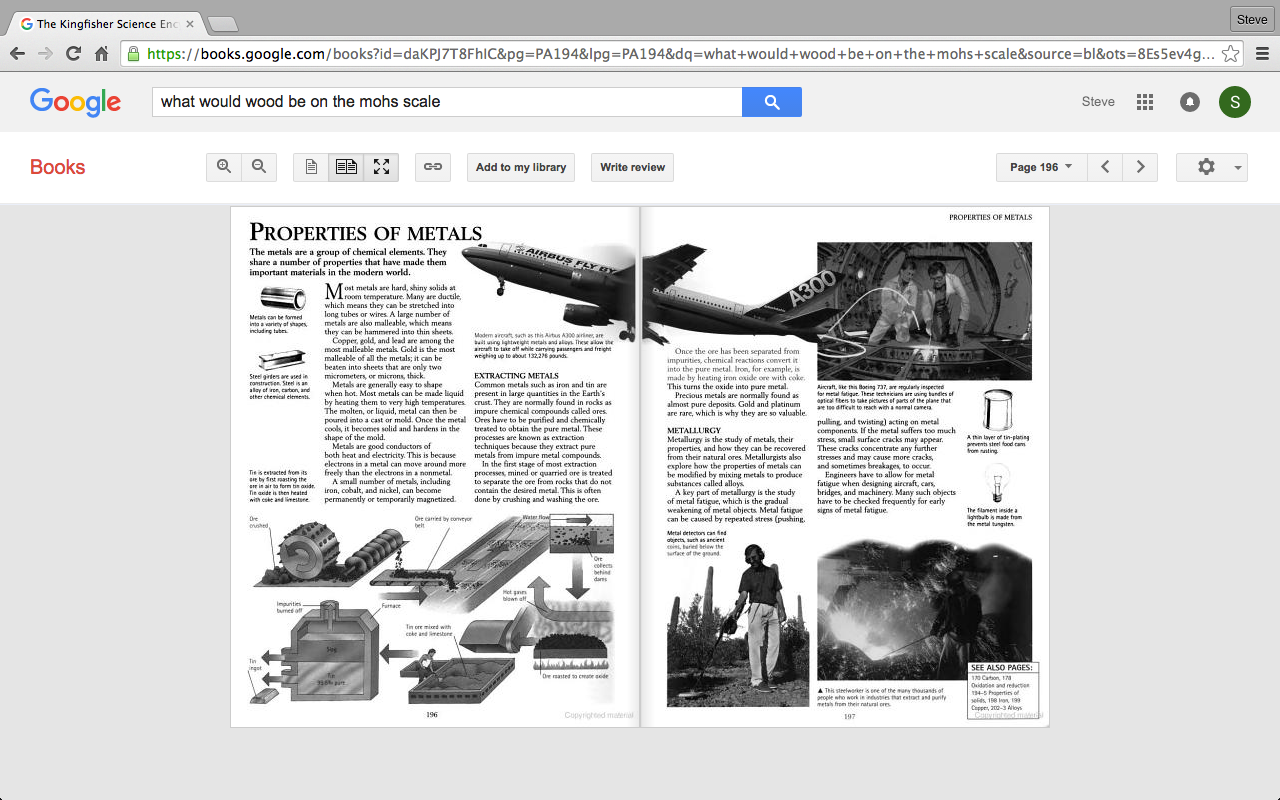The image size is (1280, 800).
Task: Click the 'Extracting Metals' subheading
Action: tap(516, 376)
